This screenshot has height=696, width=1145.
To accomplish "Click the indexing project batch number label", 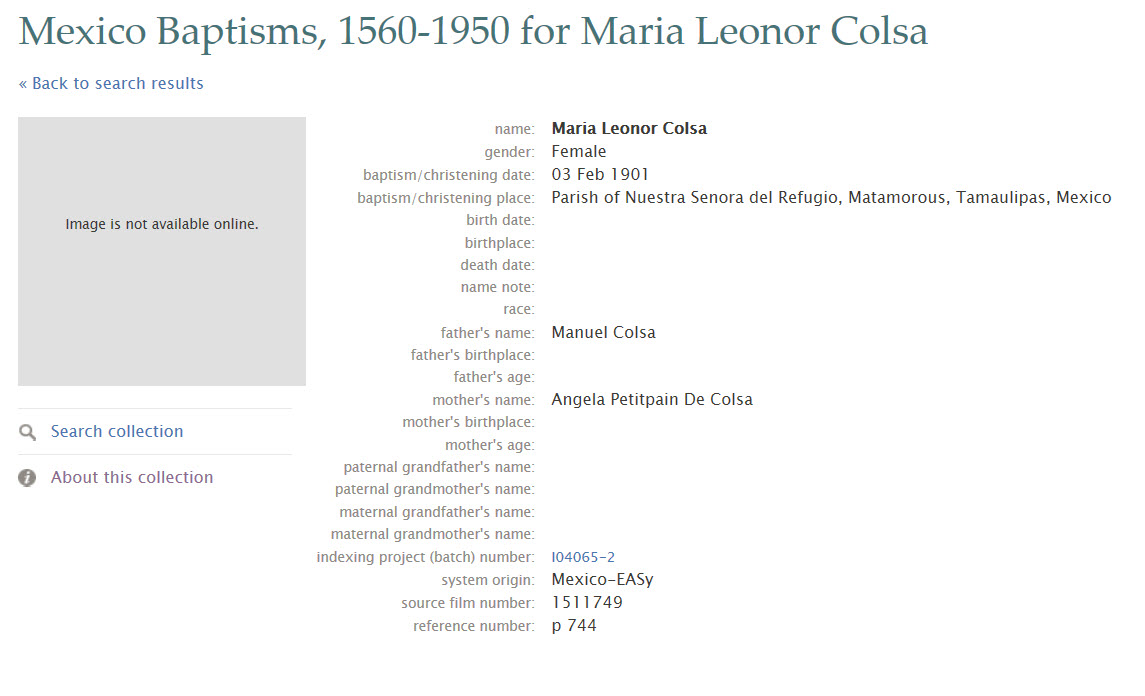I will [425, 557].
